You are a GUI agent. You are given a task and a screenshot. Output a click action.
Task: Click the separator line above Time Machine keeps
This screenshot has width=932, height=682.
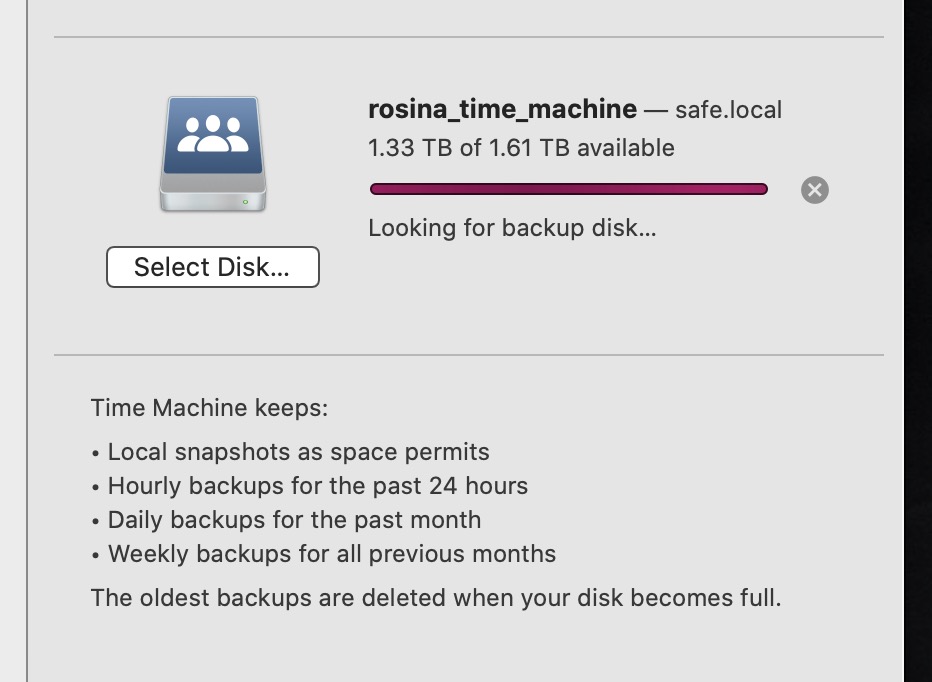(x=469, y=354)
